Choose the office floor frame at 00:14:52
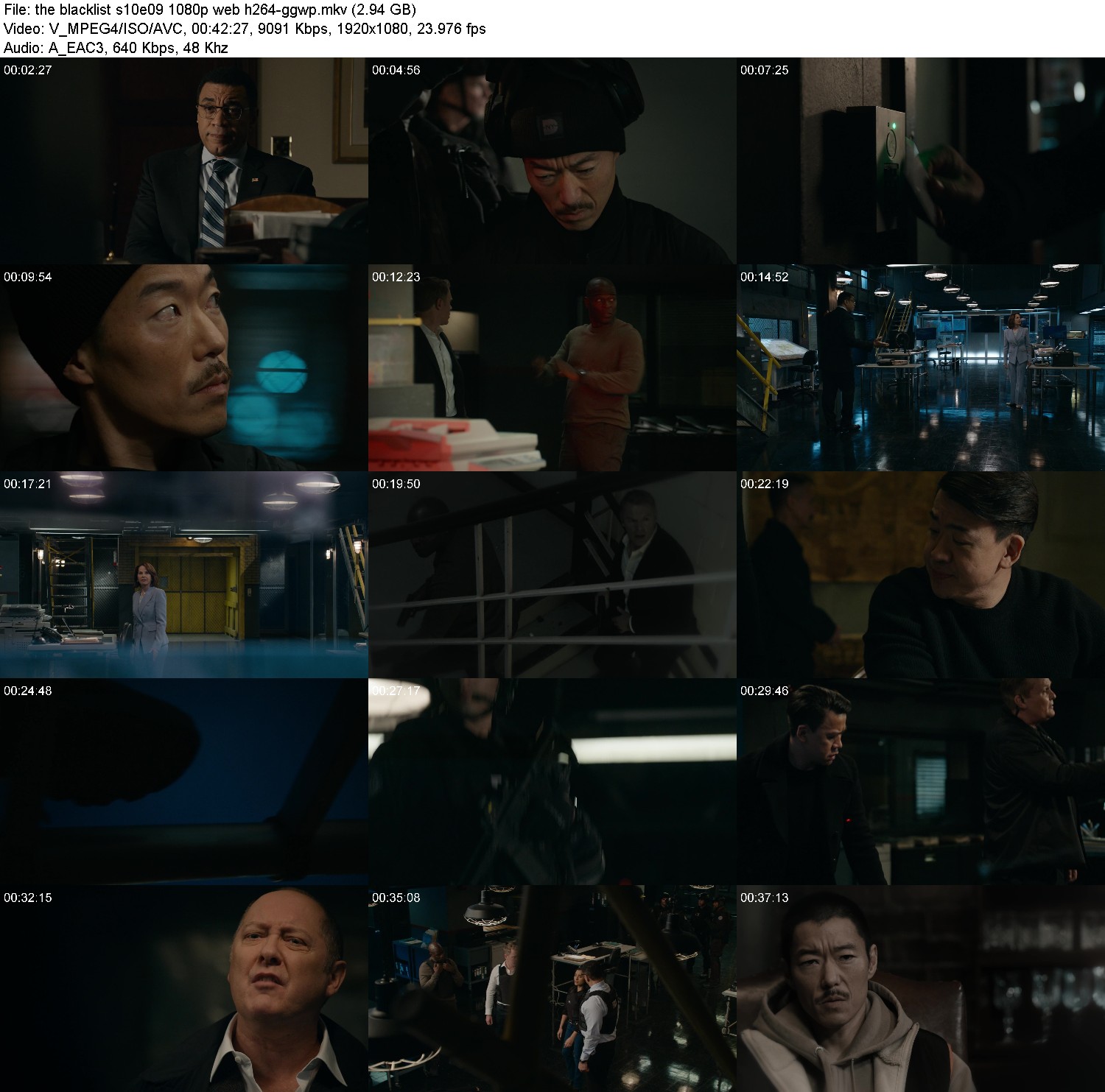Screen dimensions: 1105x1092 [x=921, y=367]
